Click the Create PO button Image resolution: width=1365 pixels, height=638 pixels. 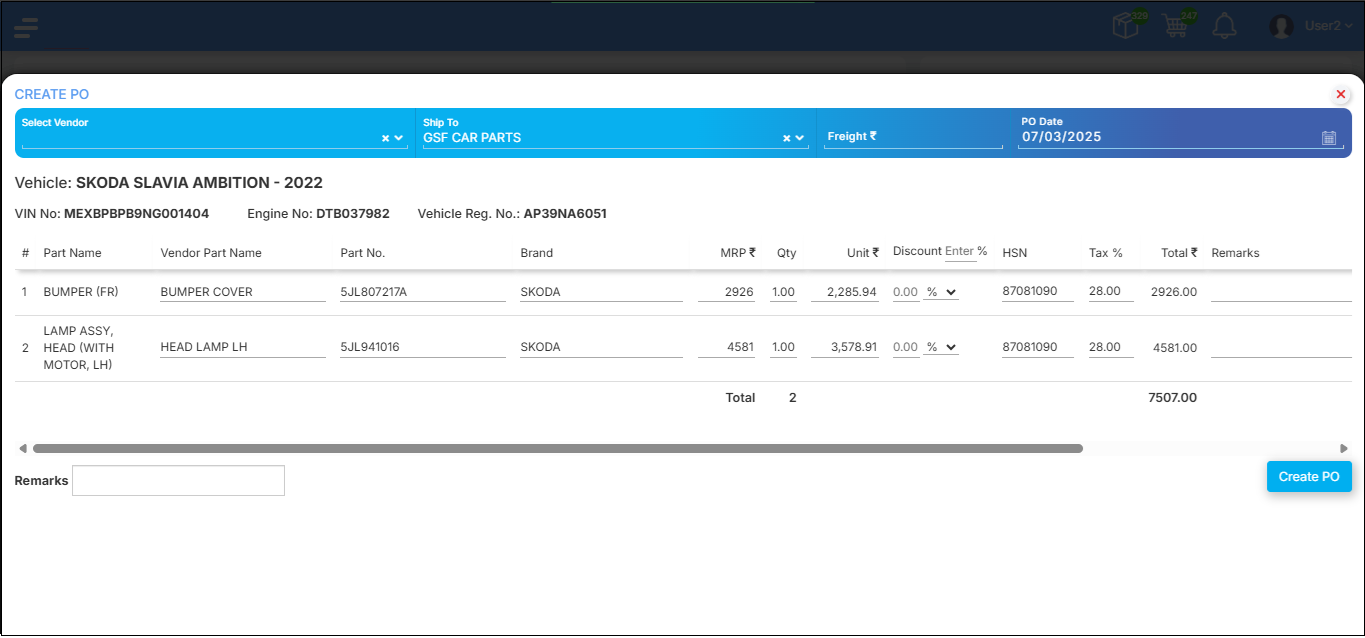(1309, 477)
